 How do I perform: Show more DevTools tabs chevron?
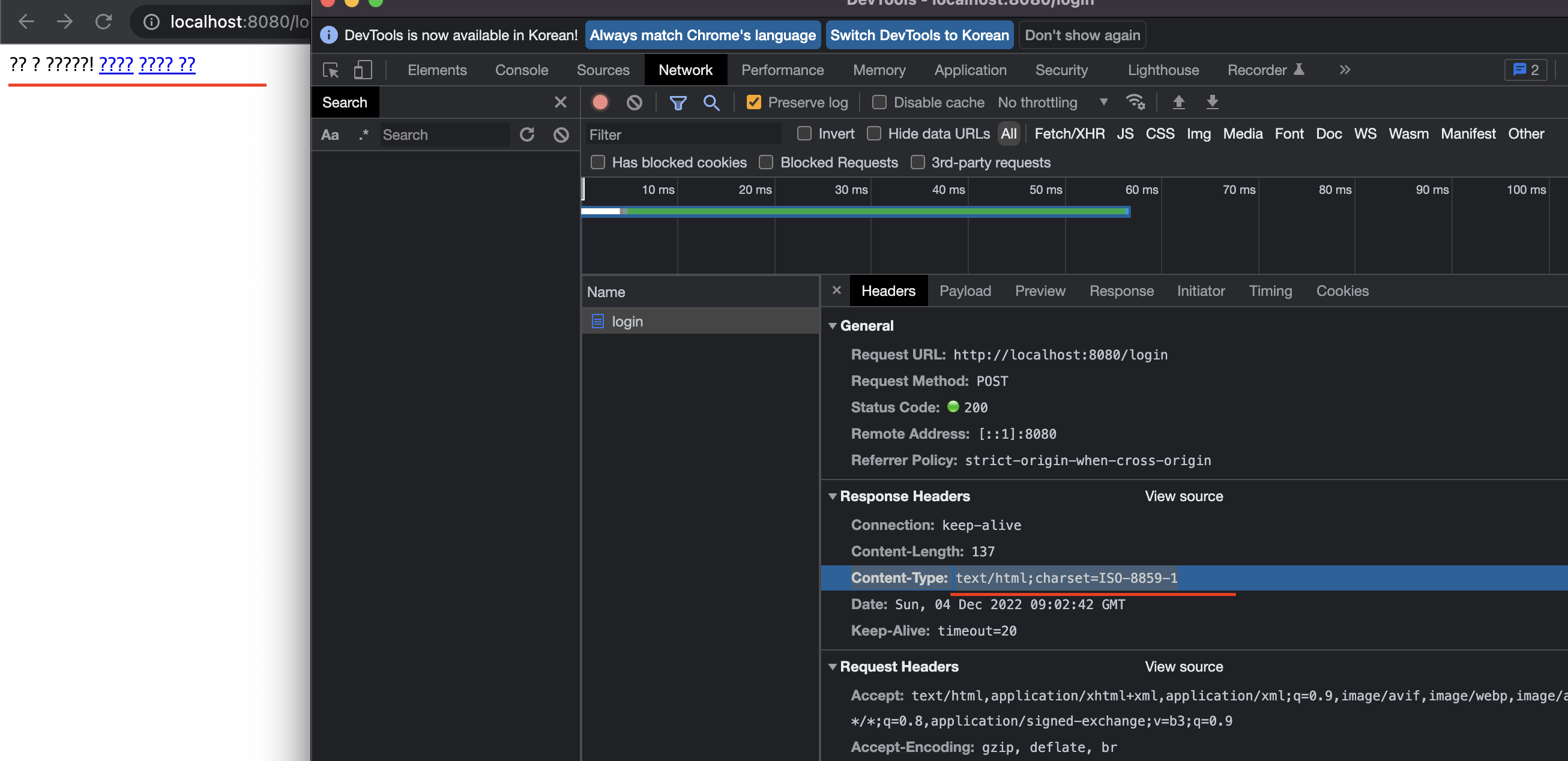tap(1345, 71)
